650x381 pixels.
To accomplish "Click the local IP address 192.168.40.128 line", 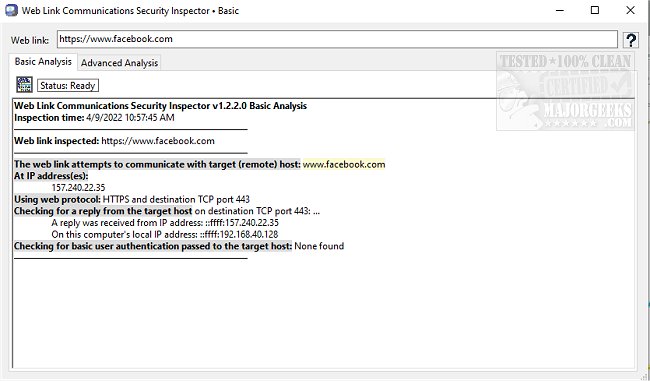I will click(165, 234).
